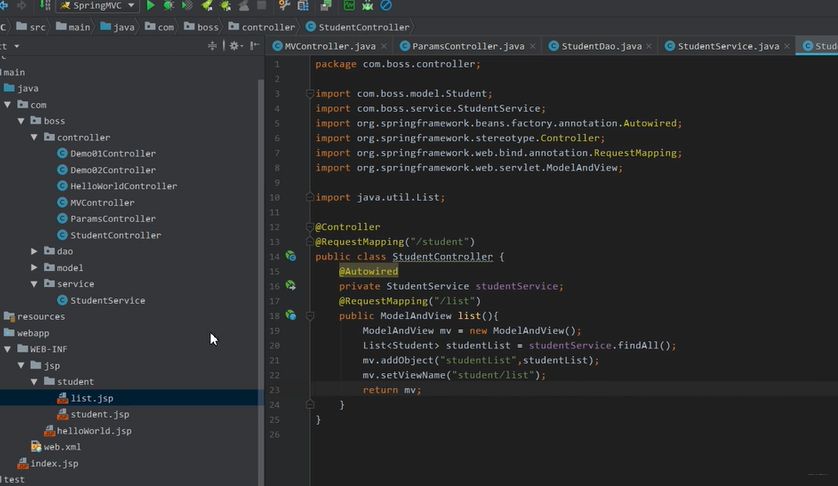The image size is (838, 486).
Task: Open project panel gear settings
Action: point(235,46)
